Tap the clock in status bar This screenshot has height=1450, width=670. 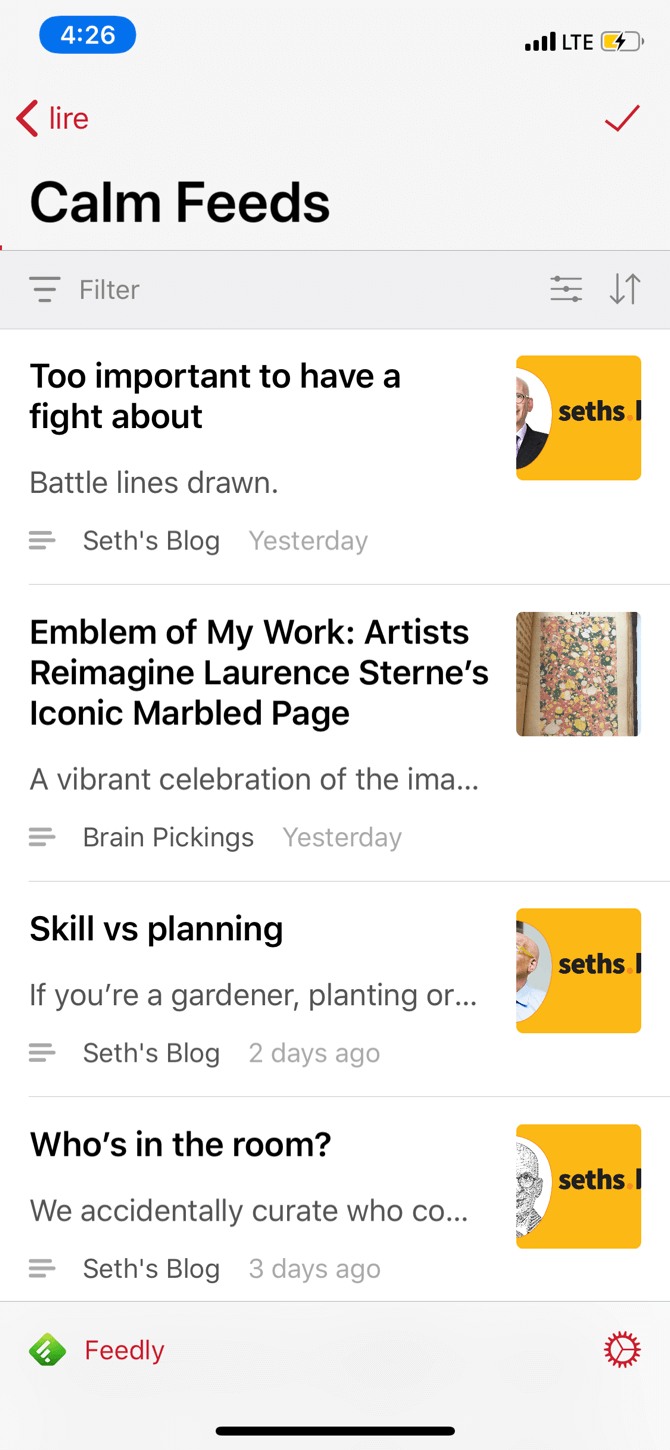coord(88,36)
